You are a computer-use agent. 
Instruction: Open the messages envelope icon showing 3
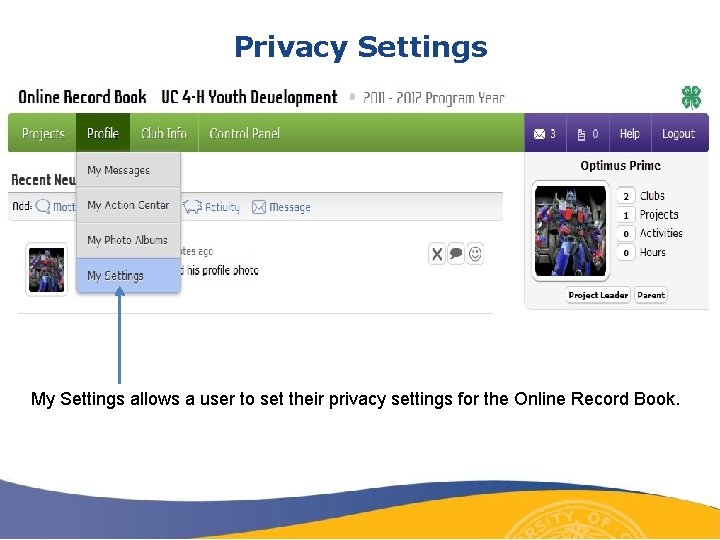pos(545,134)
